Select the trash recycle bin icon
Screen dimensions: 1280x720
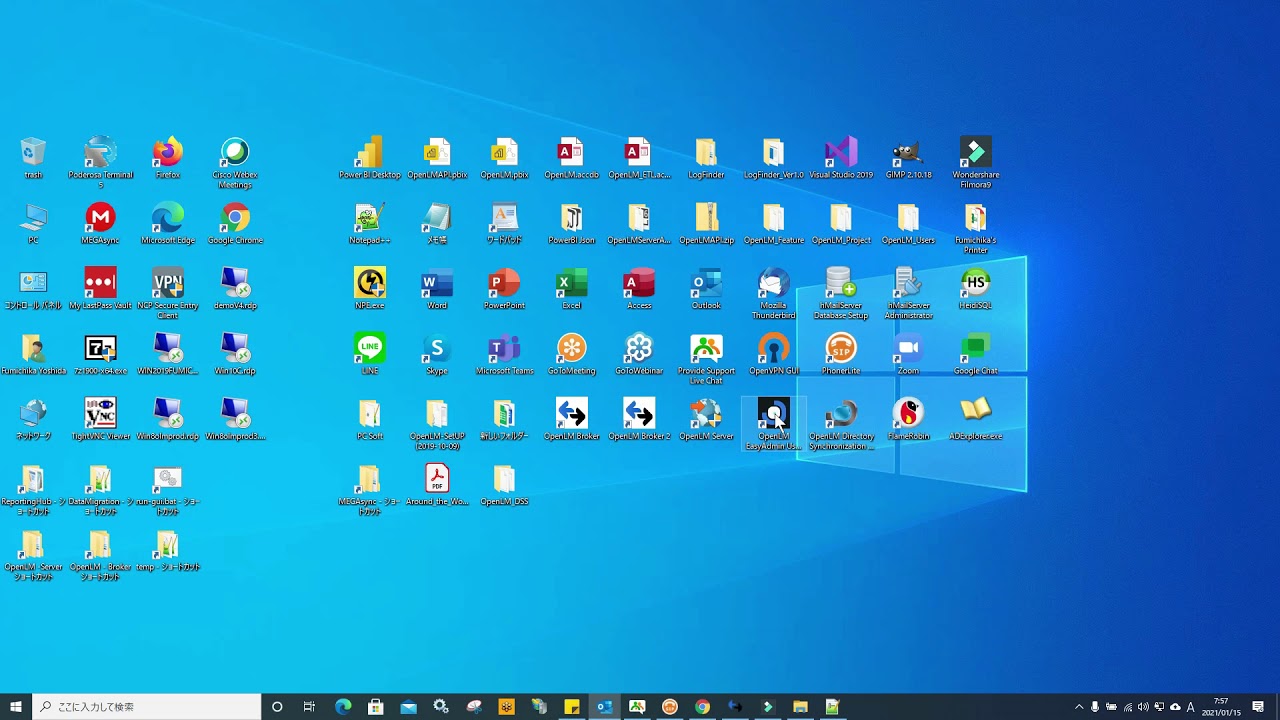(33, 159)
